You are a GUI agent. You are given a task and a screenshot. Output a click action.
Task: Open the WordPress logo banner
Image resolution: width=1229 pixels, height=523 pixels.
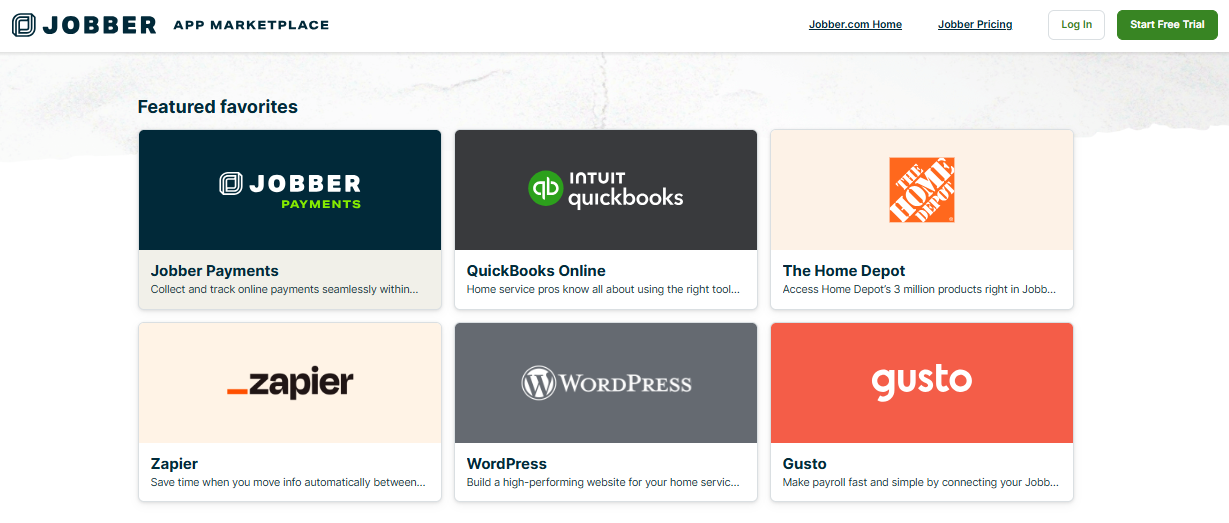606,383
